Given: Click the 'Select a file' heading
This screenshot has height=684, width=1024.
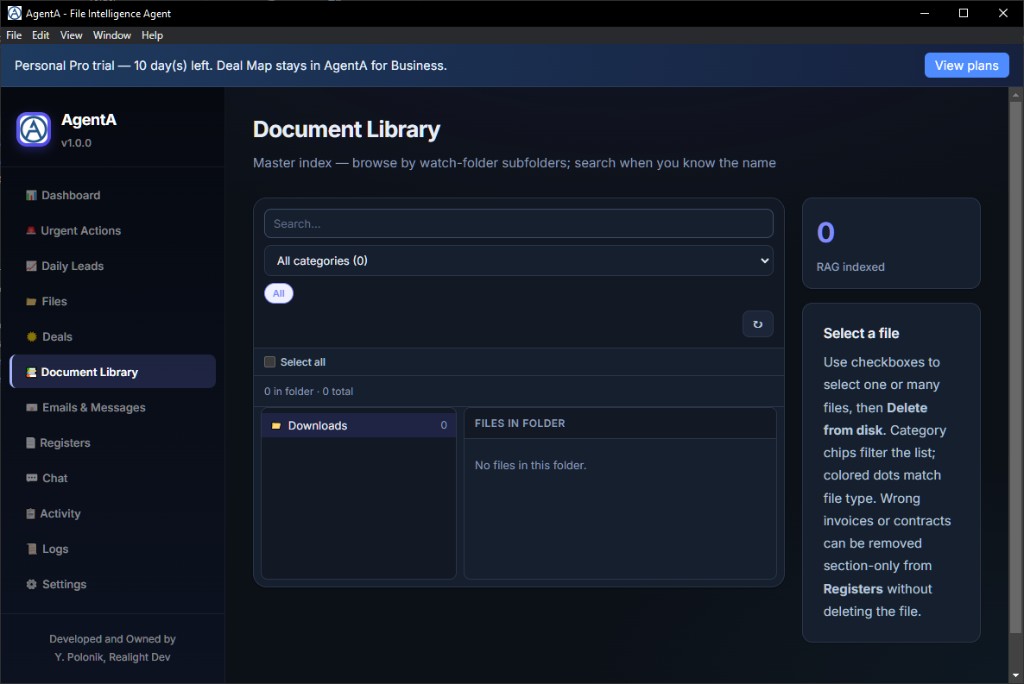Looking at the screenshot, I should 861,333.
